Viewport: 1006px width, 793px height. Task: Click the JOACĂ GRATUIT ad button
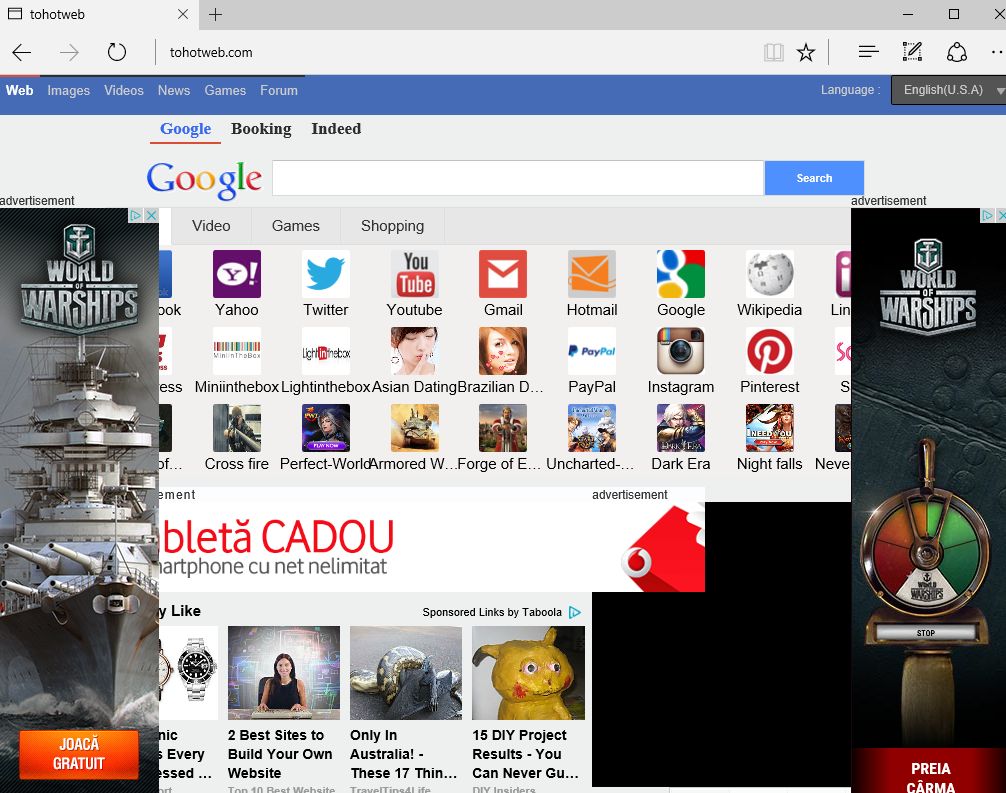click(x=79, y=754)
